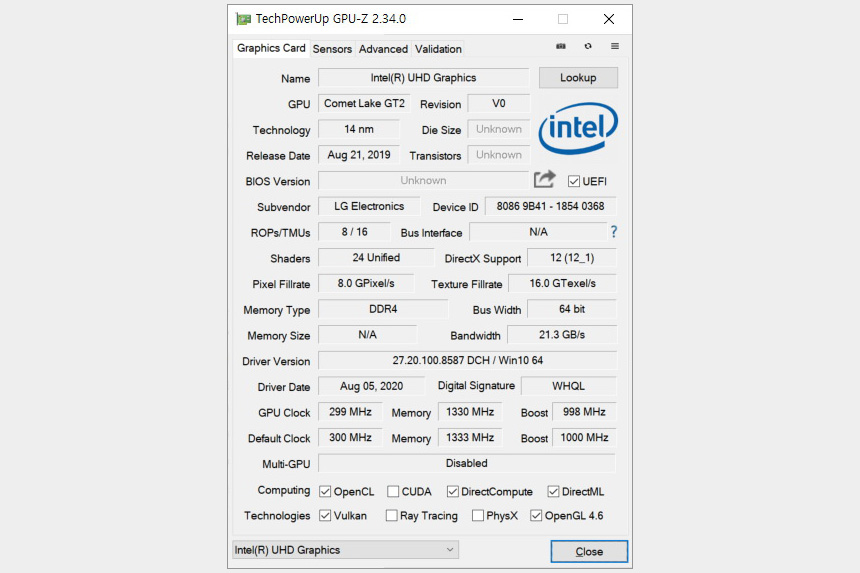Screen dimensions: 860x573
Task: Click the Intel logo image
Action: [578, 128]
